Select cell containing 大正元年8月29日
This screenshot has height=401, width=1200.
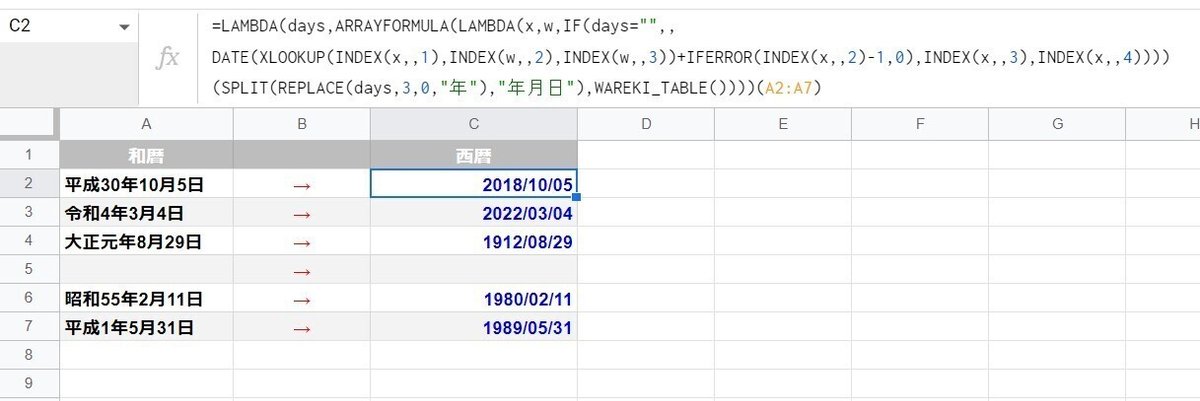(147, 241)
